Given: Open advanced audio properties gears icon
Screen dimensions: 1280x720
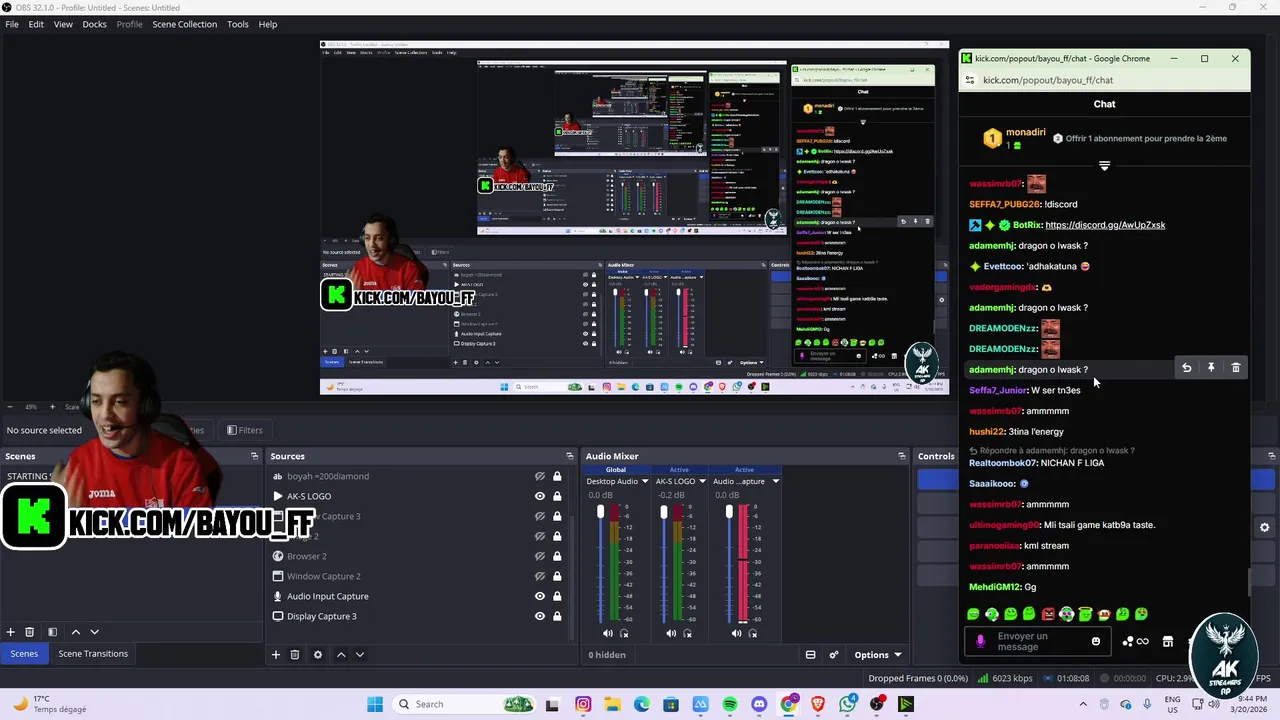Looking at the screenshot, I should [834, 655].
